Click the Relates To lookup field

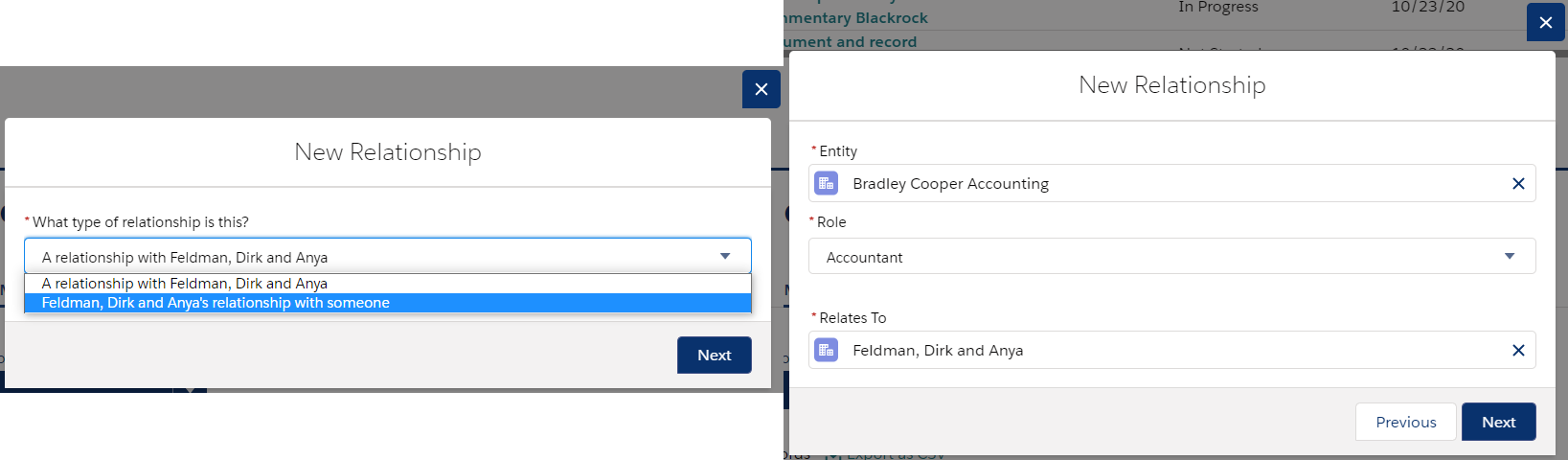[x=1172, y=350]
